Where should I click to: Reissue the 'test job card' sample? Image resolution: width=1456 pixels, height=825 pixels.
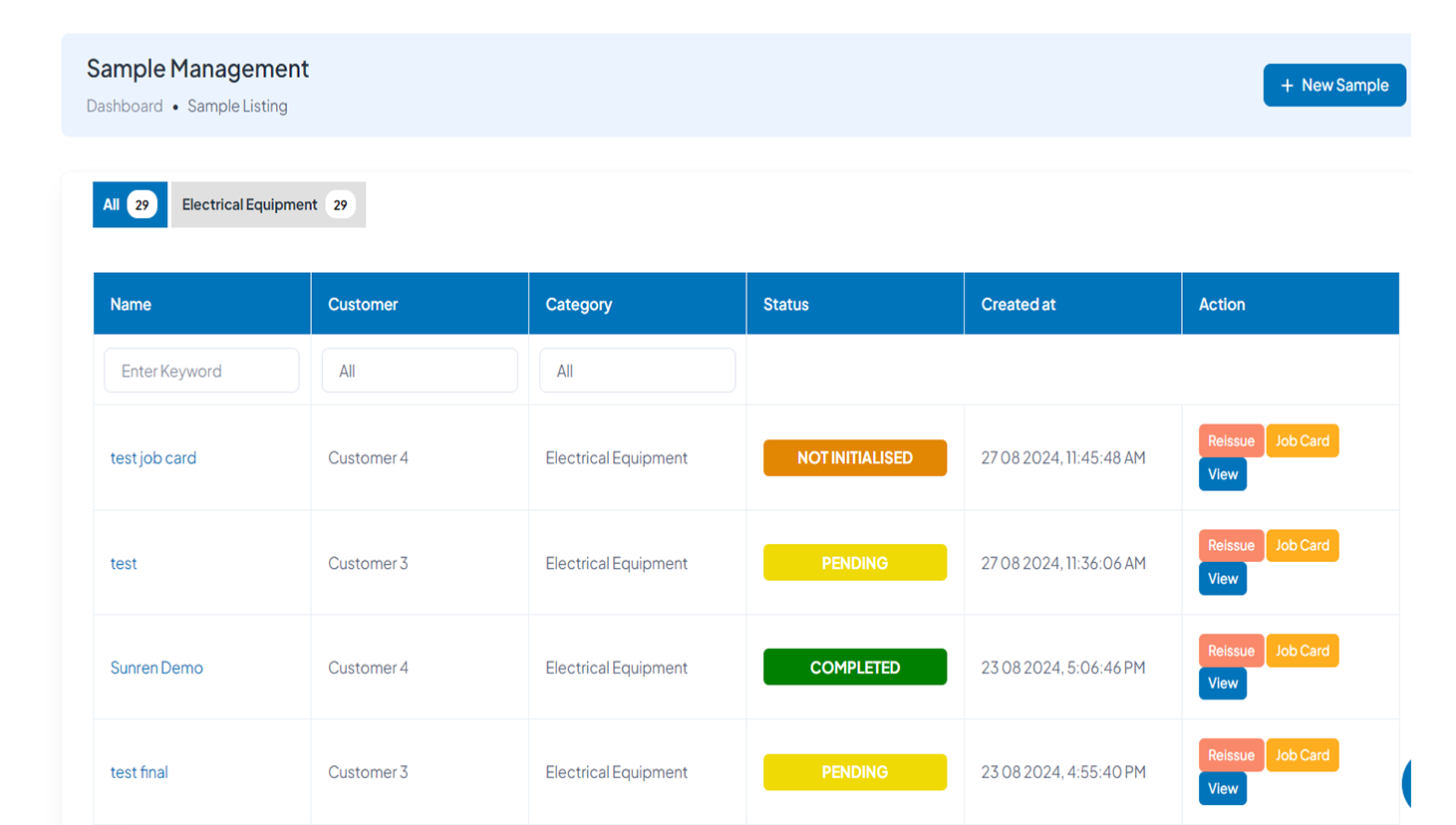point(1230,440)
